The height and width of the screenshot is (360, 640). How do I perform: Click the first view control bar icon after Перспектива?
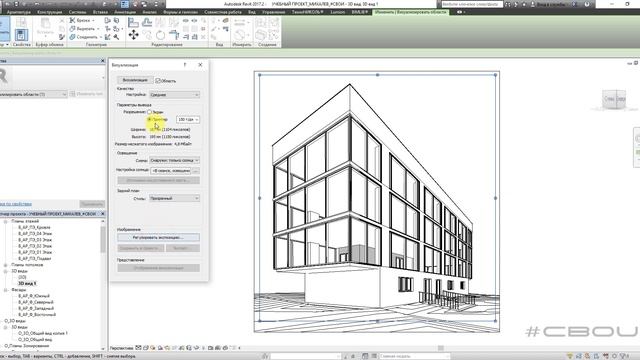[139, 348]
